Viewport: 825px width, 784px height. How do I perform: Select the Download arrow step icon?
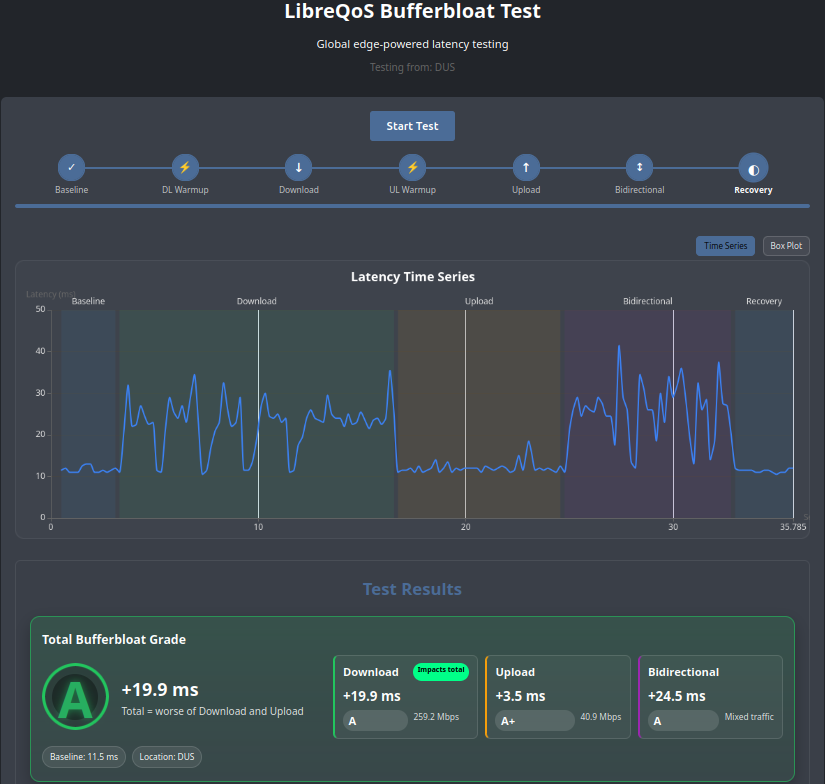[299, 168]
